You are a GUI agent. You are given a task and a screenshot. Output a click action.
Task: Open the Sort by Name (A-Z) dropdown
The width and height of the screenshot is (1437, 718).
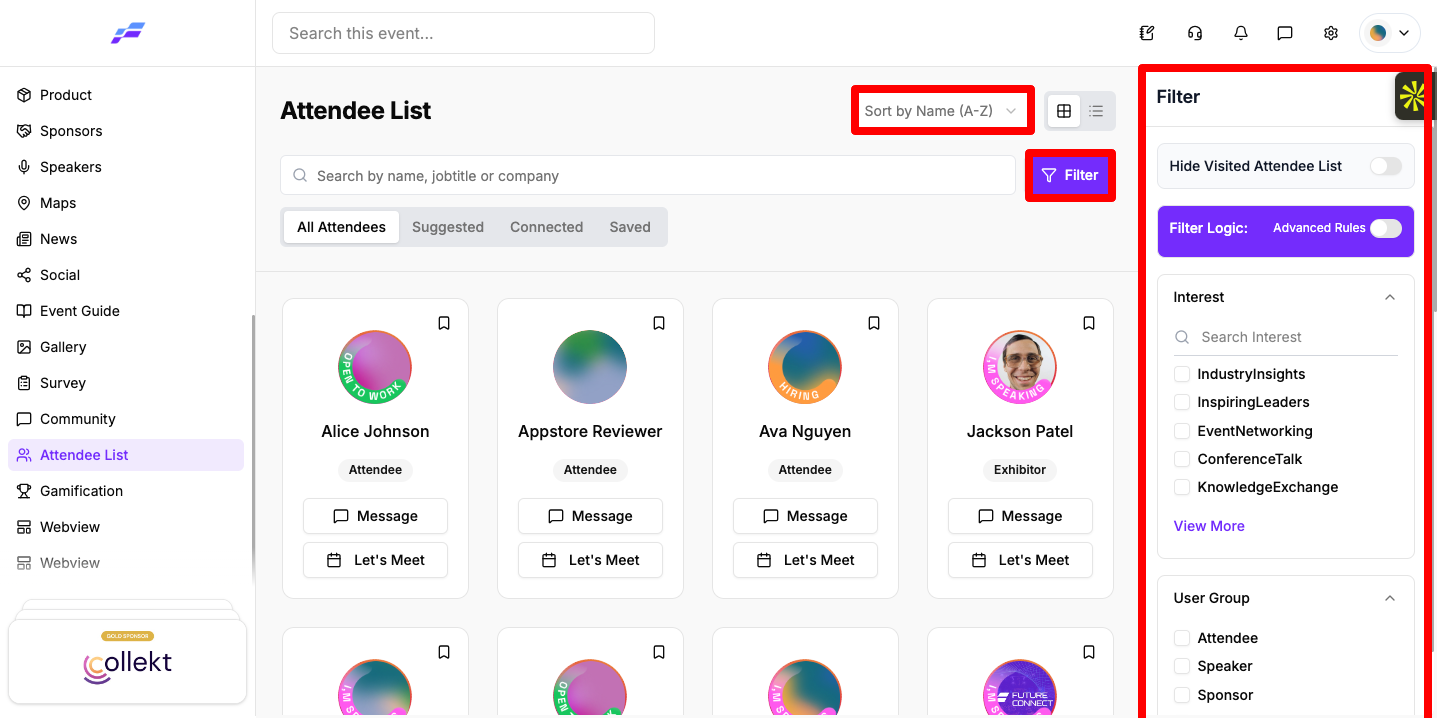coord(942,111)
